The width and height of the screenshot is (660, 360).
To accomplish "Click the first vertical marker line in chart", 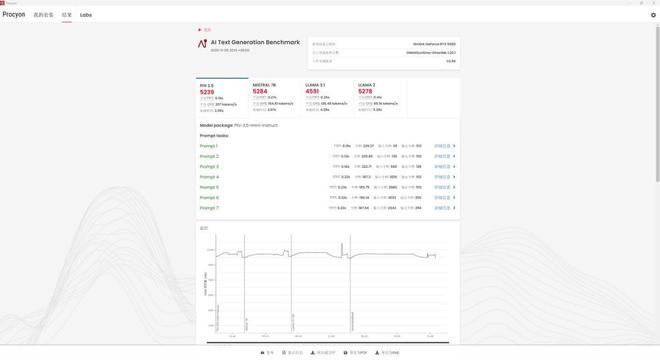I will pyautogui.click(x=216, y=283).
